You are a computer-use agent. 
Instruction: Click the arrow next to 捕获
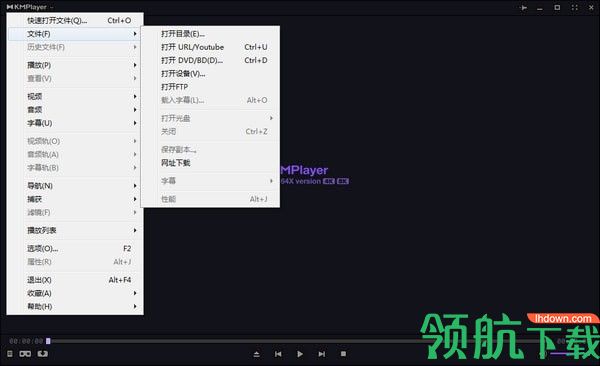pyautogui.click(x=135, y=199)
